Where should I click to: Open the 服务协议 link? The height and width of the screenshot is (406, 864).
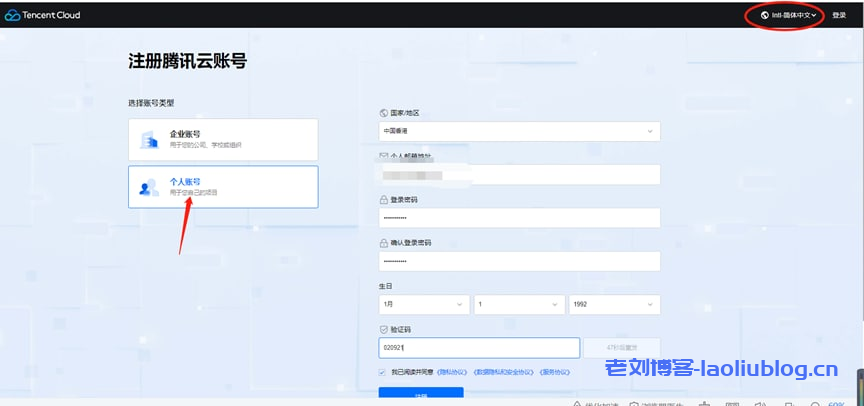[x=554, y=372]
